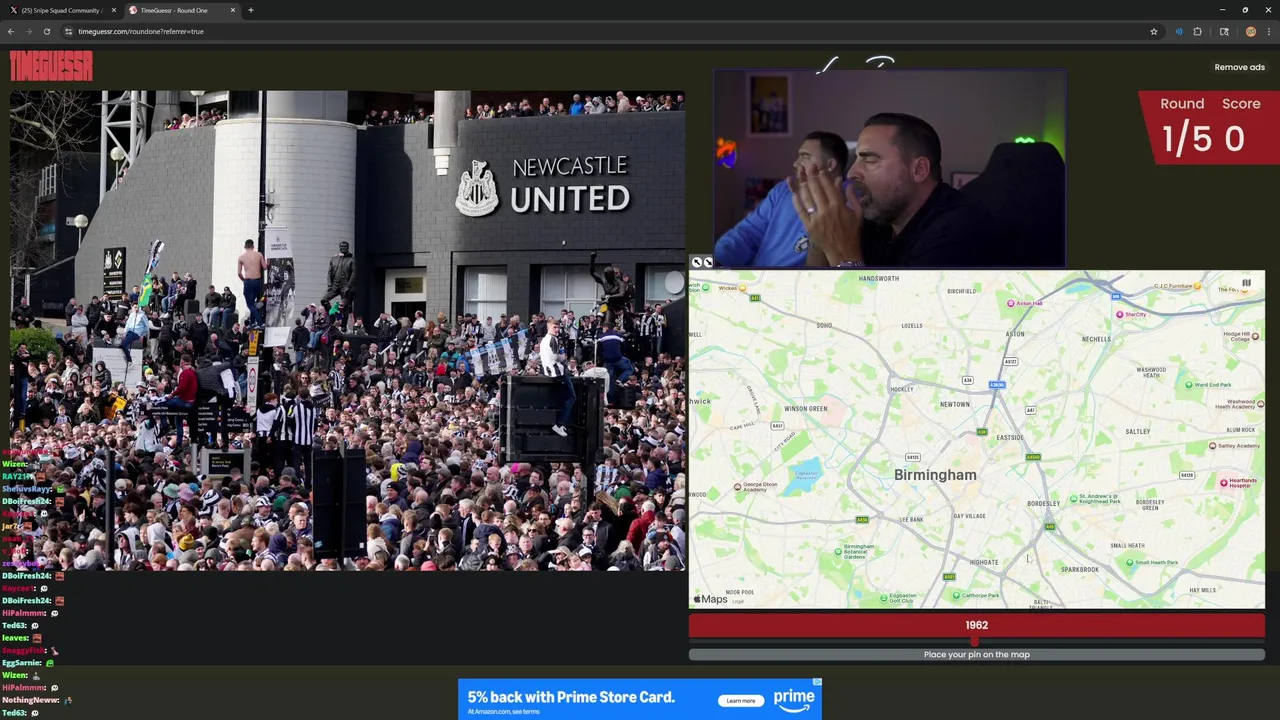Click the StarCity map marker
The width and height of the screenshot is (1280, 720).
click(x=1120, y=314)
